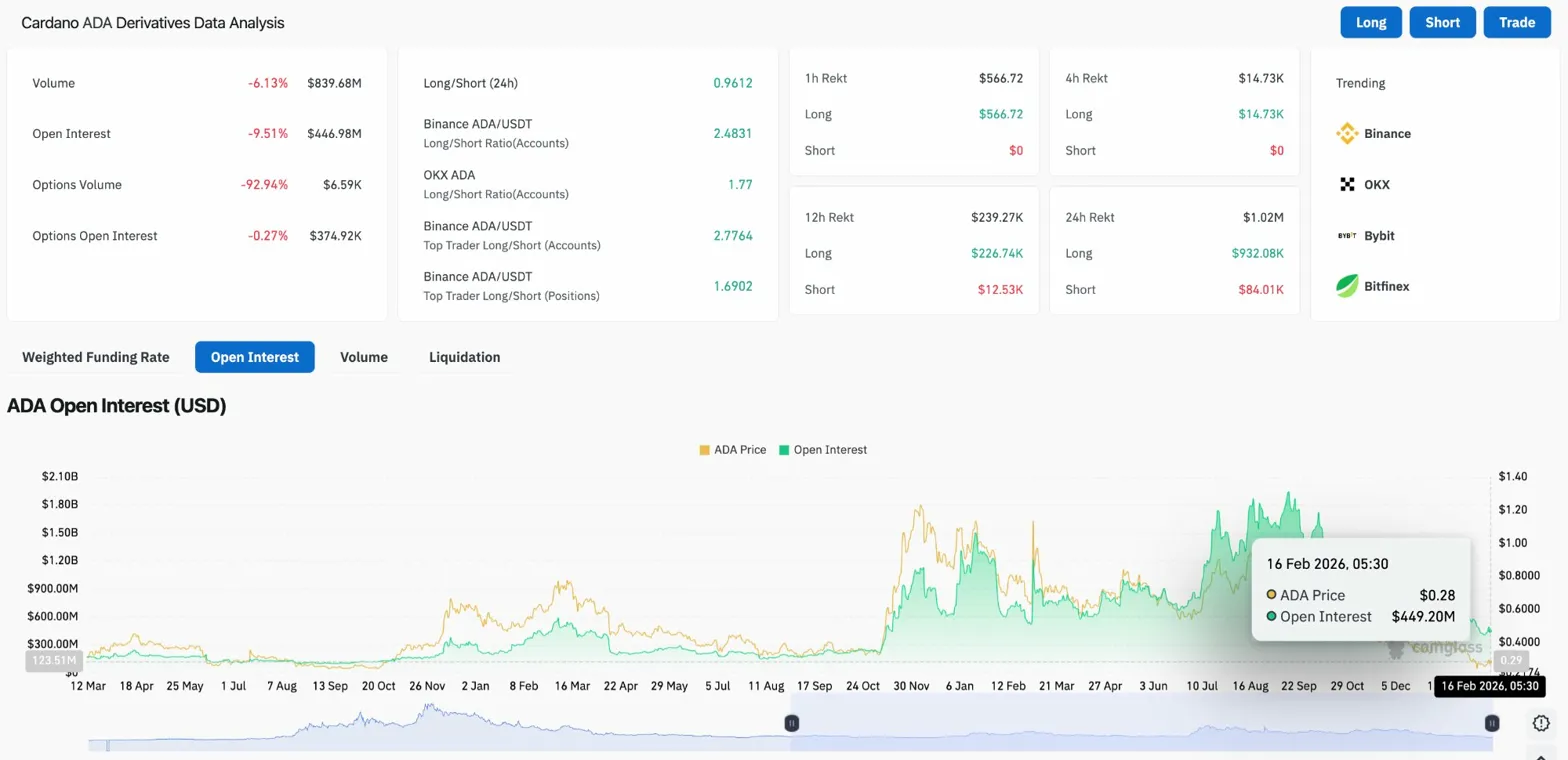Click the left handle of the range slider
This screenshot has height=760, width=1568.
pos(791,723)
